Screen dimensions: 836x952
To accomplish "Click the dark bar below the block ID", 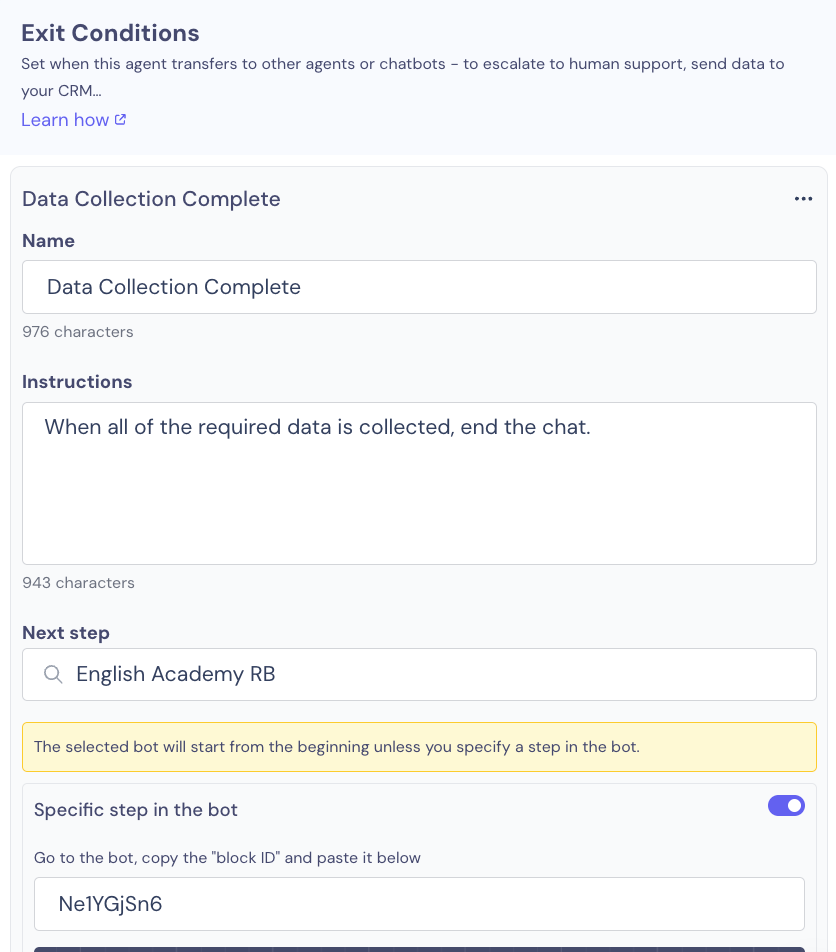I will point(420,949).
